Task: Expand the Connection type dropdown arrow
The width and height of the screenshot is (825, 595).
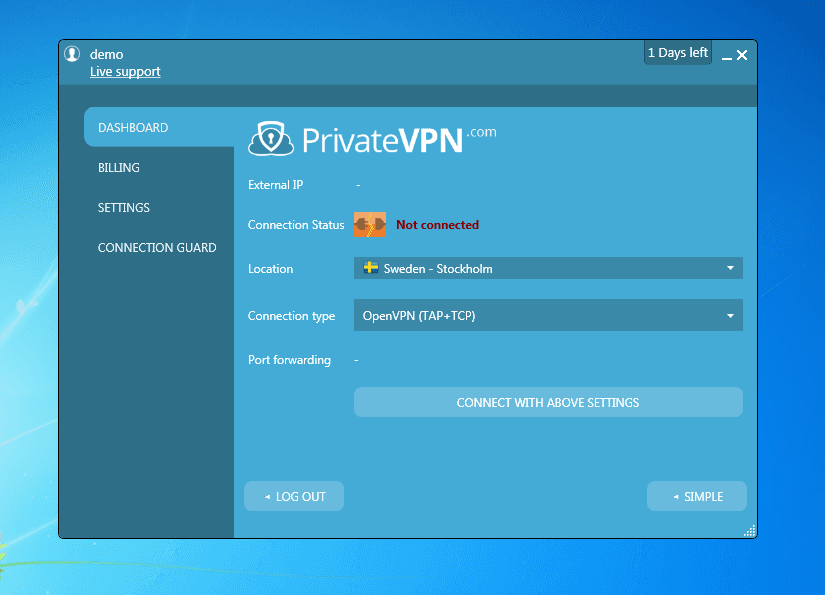Action: [730, 315]
